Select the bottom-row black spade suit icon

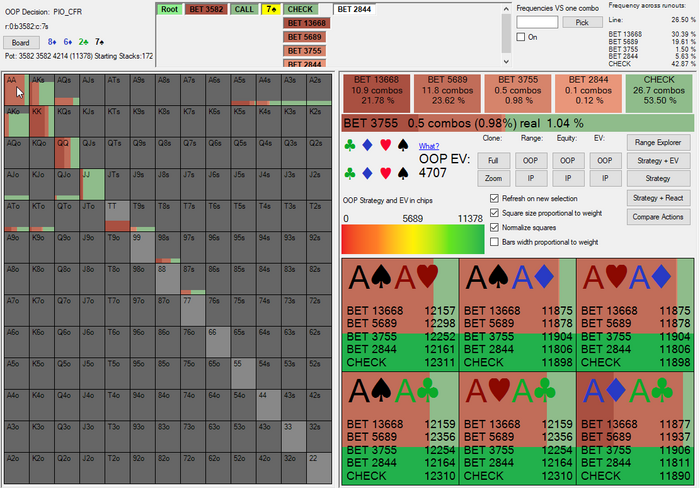pyautogui.click(x=403, y=173)
